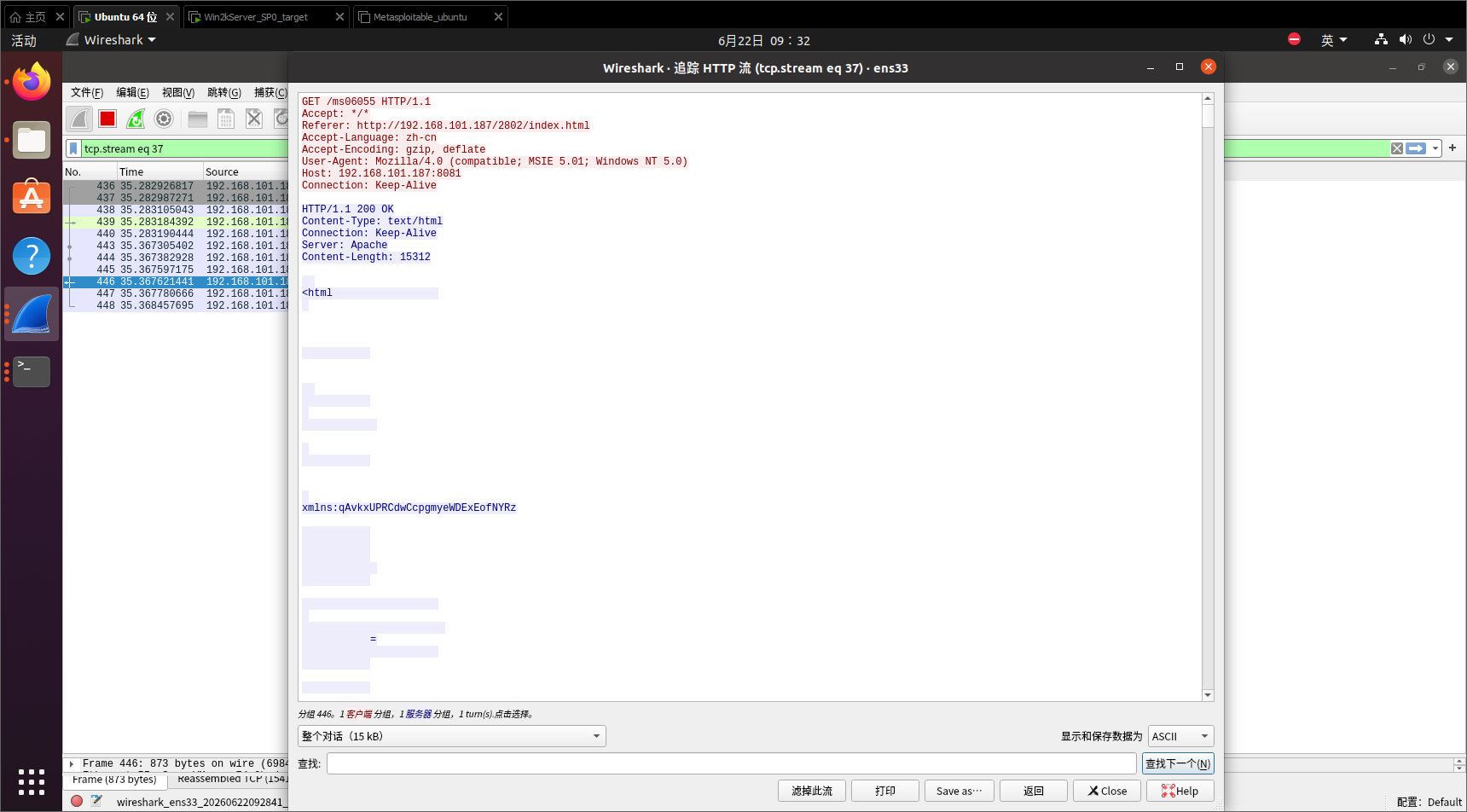Select packet row 439 in the packet list
Screen dimensions: 1467x812
click(x=177, y=222)
